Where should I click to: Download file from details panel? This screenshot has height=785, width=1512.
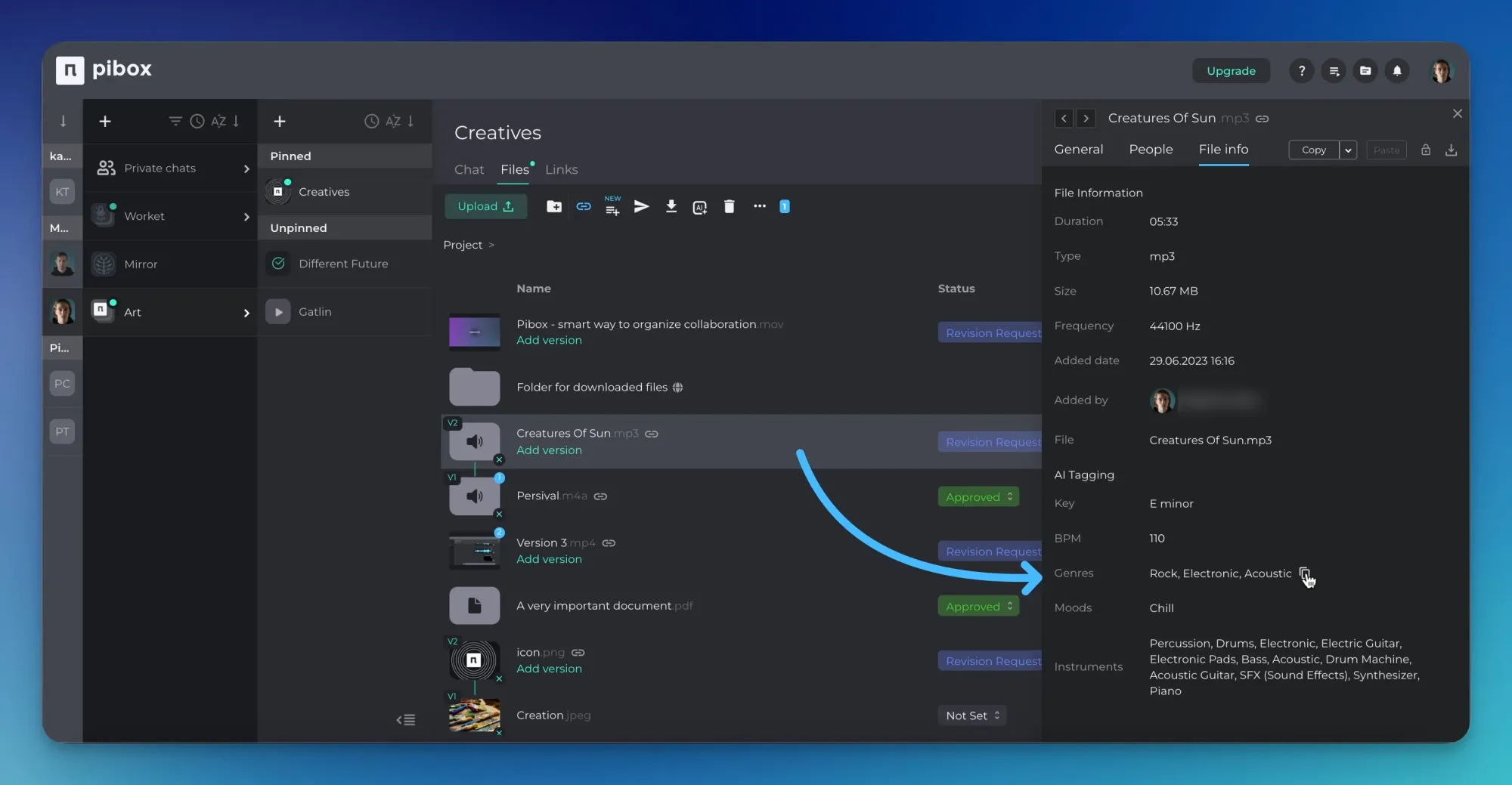click(x=1451, y=150)
